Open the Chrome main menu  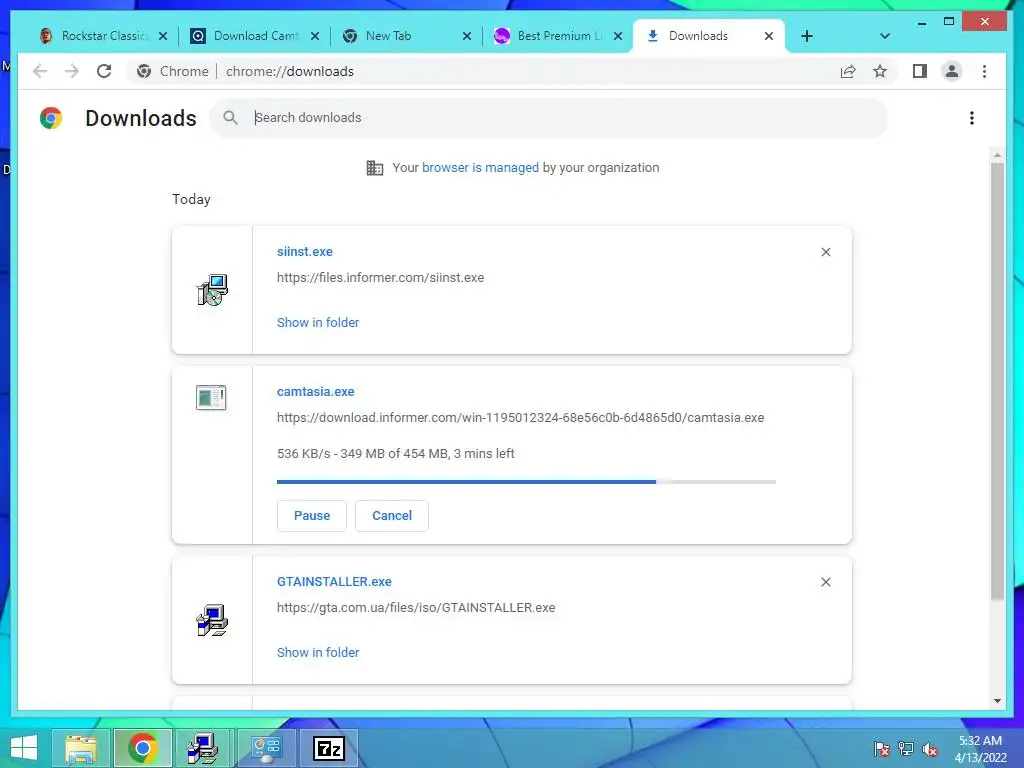pyautogui.click(x=984, y=71)
